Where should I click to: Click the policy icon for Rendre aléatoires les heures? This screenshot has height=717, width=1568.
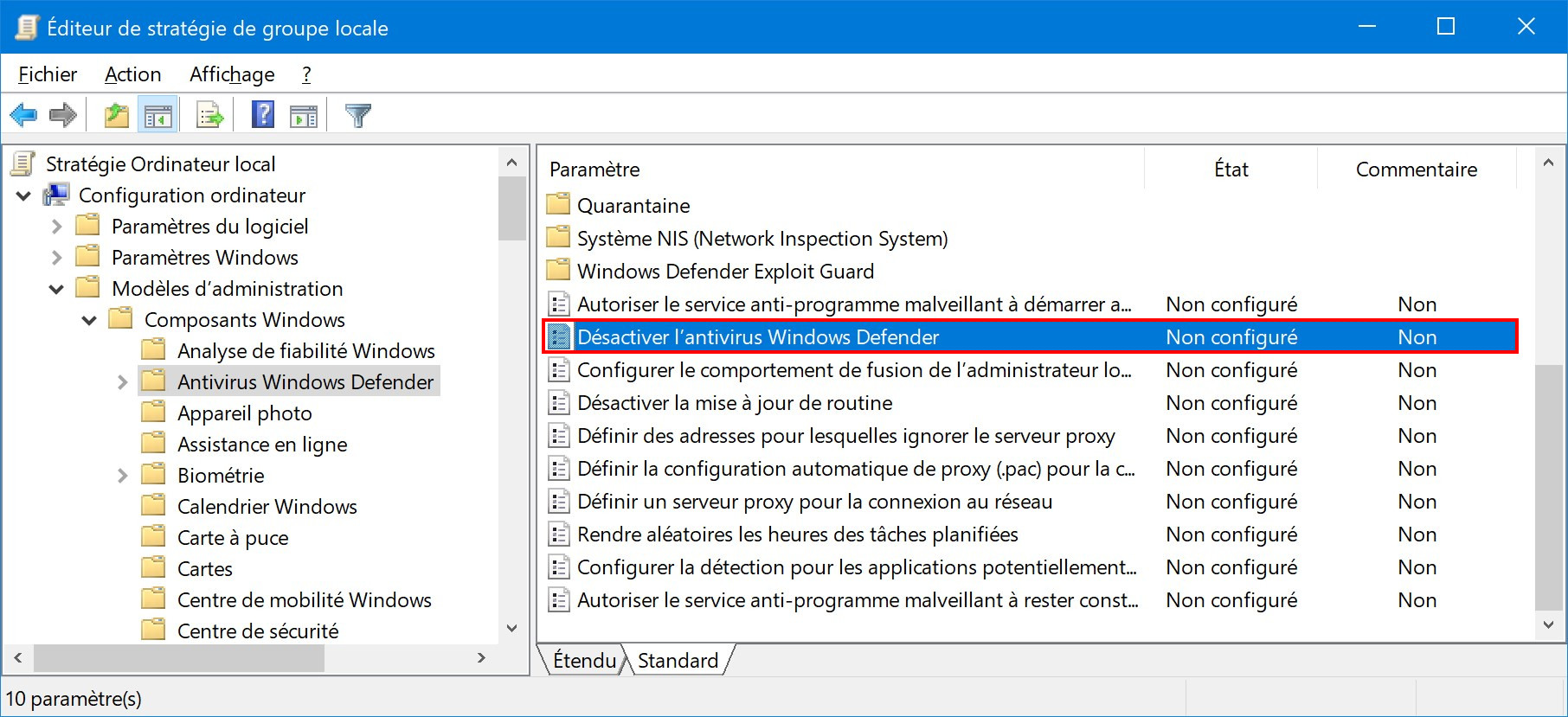559,535
